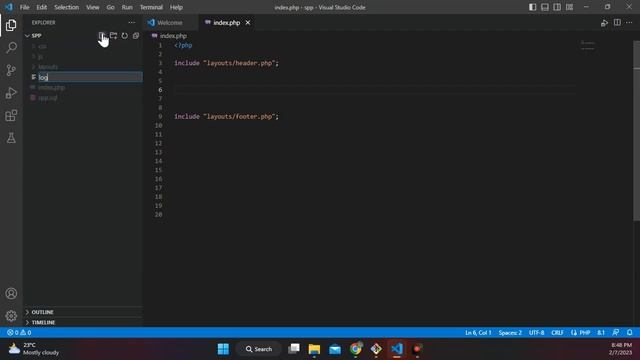The width and height of the screenshot is (640, 360).
Task: Open the Help menu
Action: tap(176, 7)
